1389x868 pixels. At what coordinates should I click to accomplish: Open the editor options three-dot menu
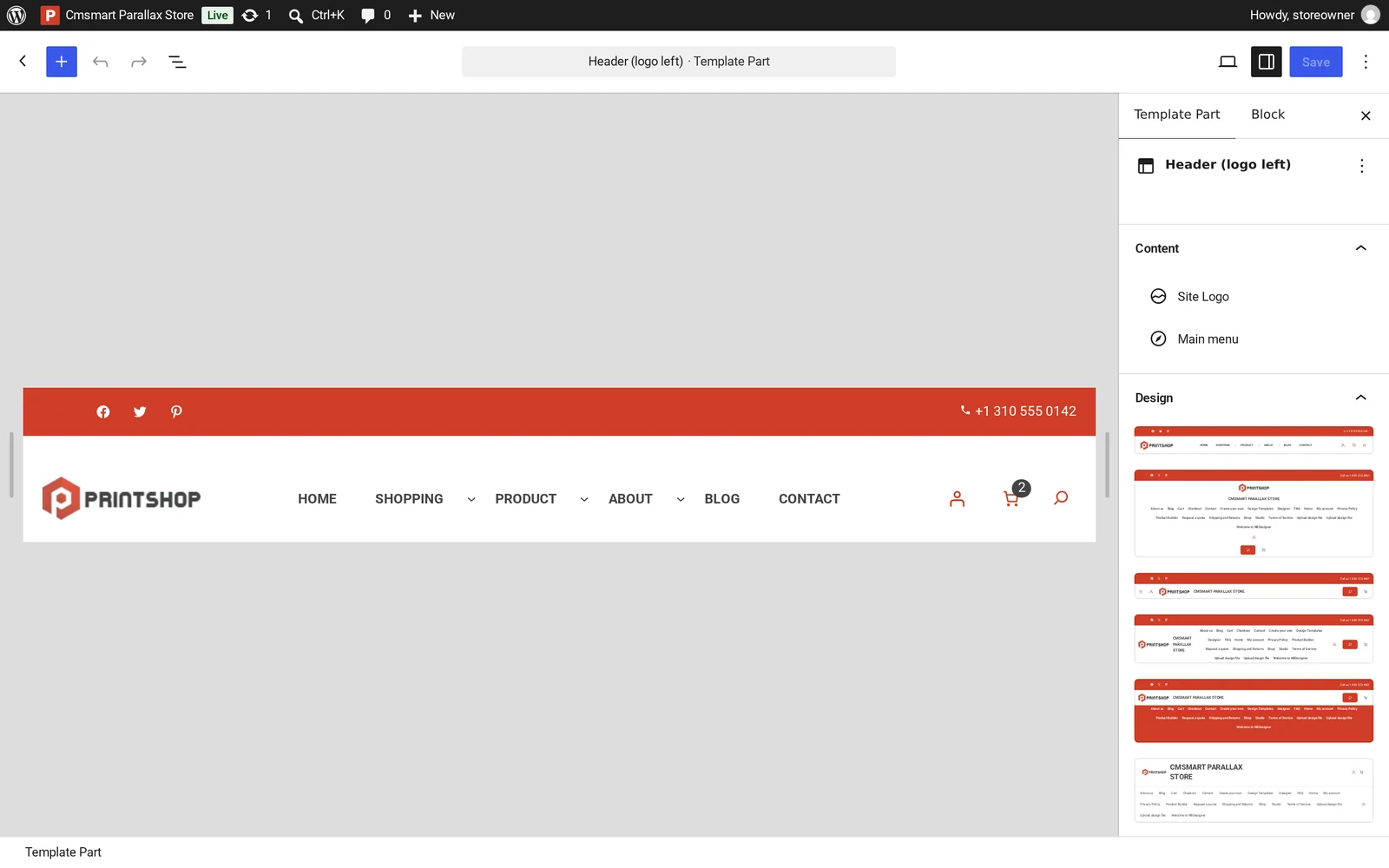click(x=1366, y=62)
